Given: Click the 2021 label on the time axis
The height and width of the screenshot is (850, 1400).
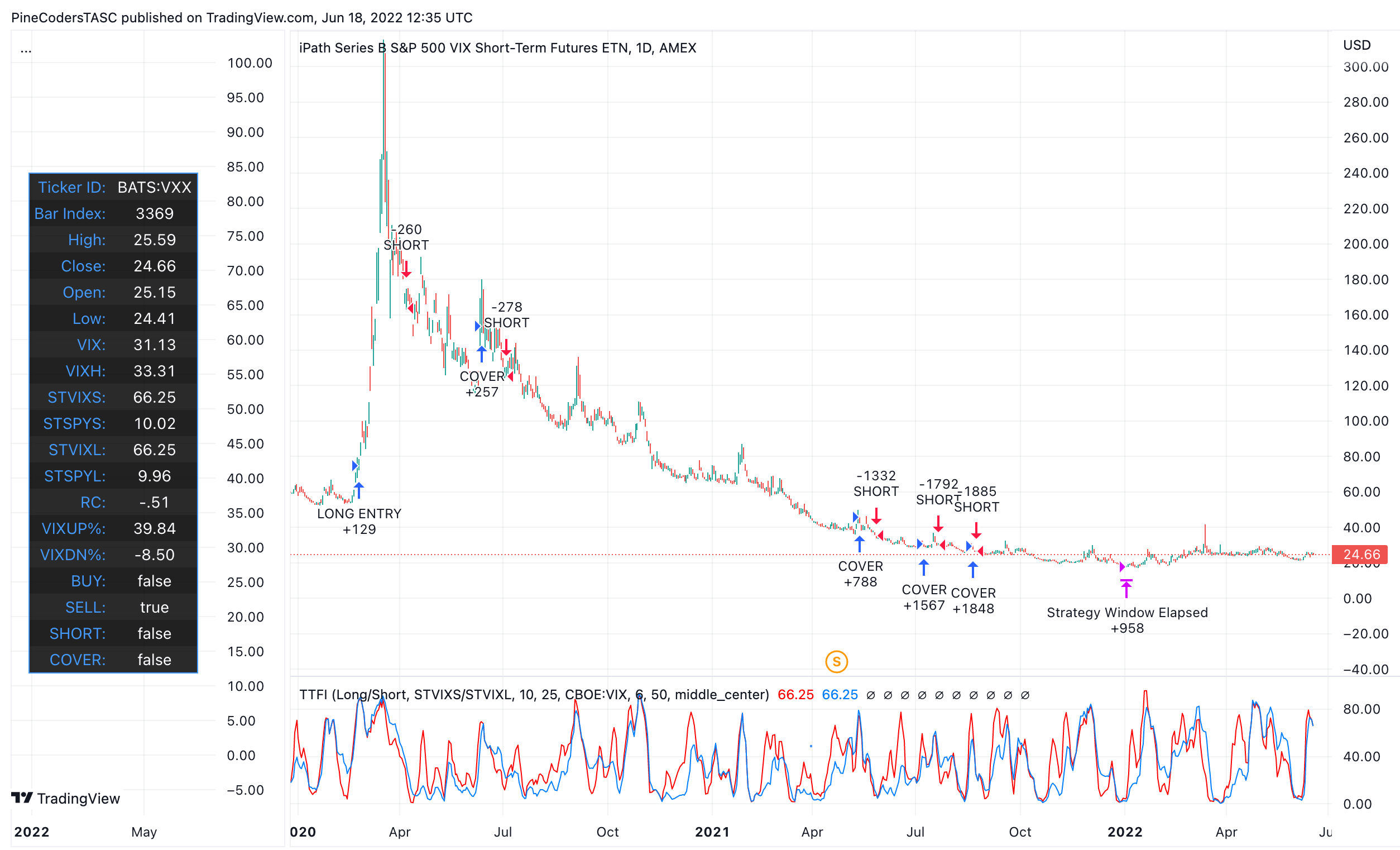Looking at the screenshot, I should (712, 831).
